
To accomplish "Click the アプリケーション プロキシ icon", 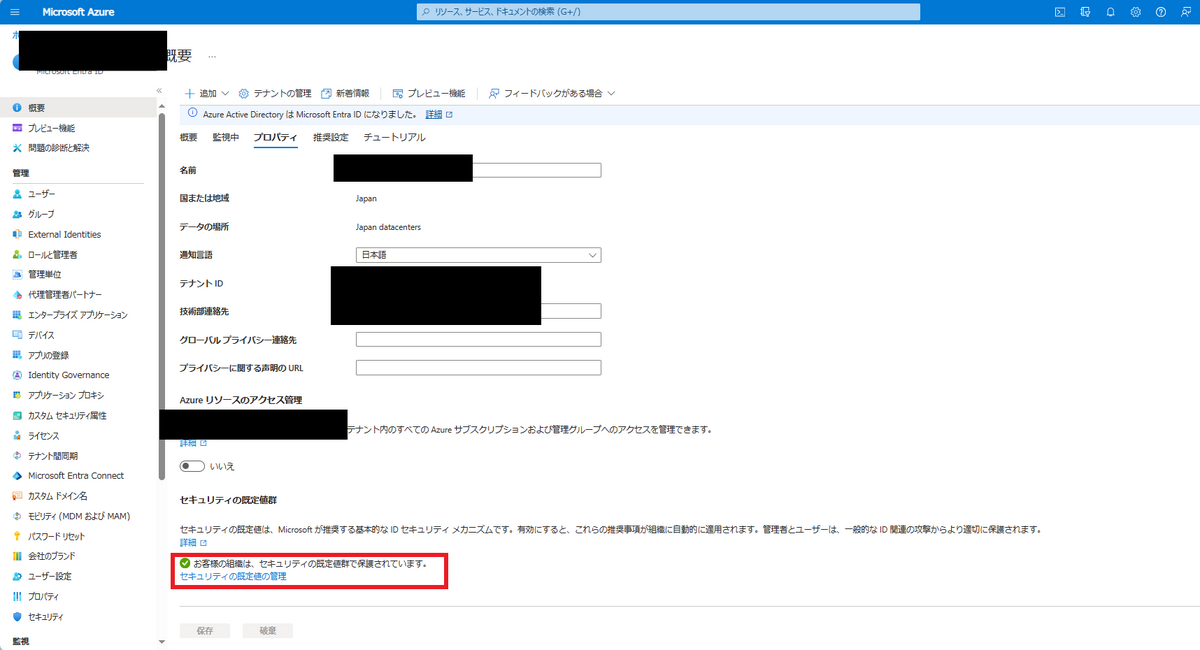I will coord(17,395).
